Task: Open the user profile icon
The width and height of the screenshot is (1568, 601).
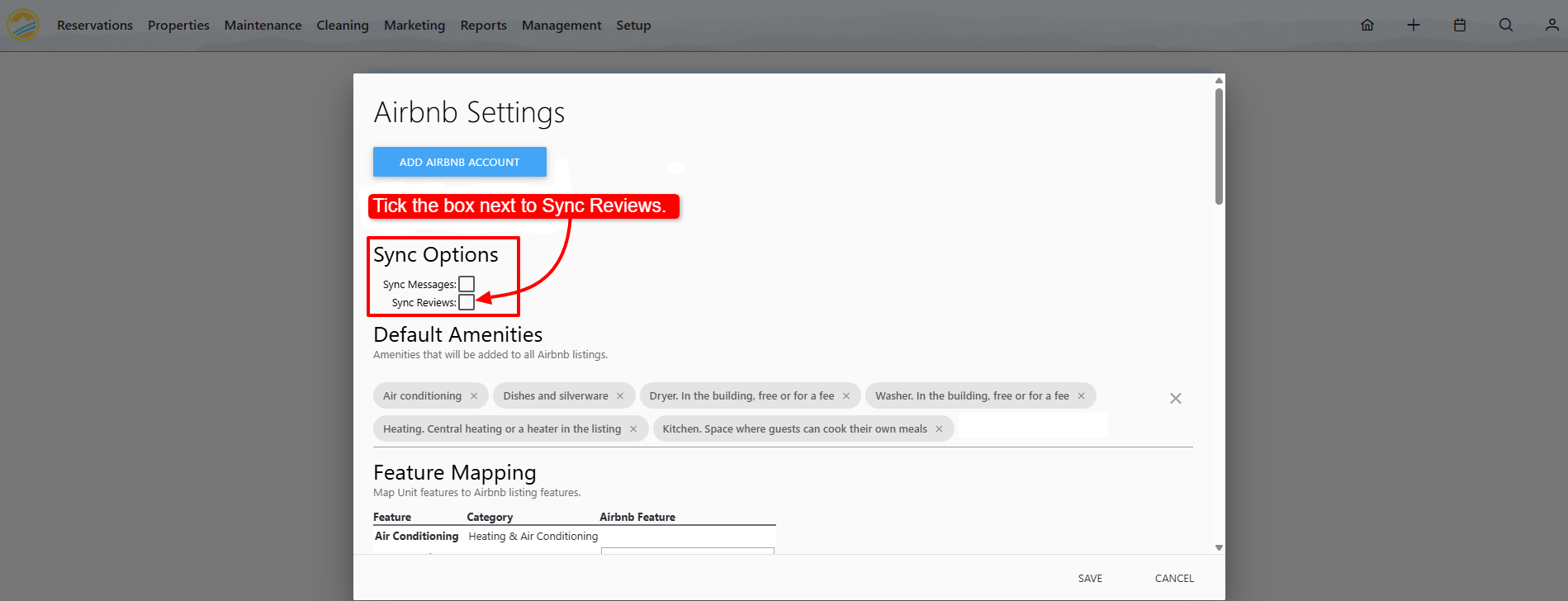Action: 1552,25
